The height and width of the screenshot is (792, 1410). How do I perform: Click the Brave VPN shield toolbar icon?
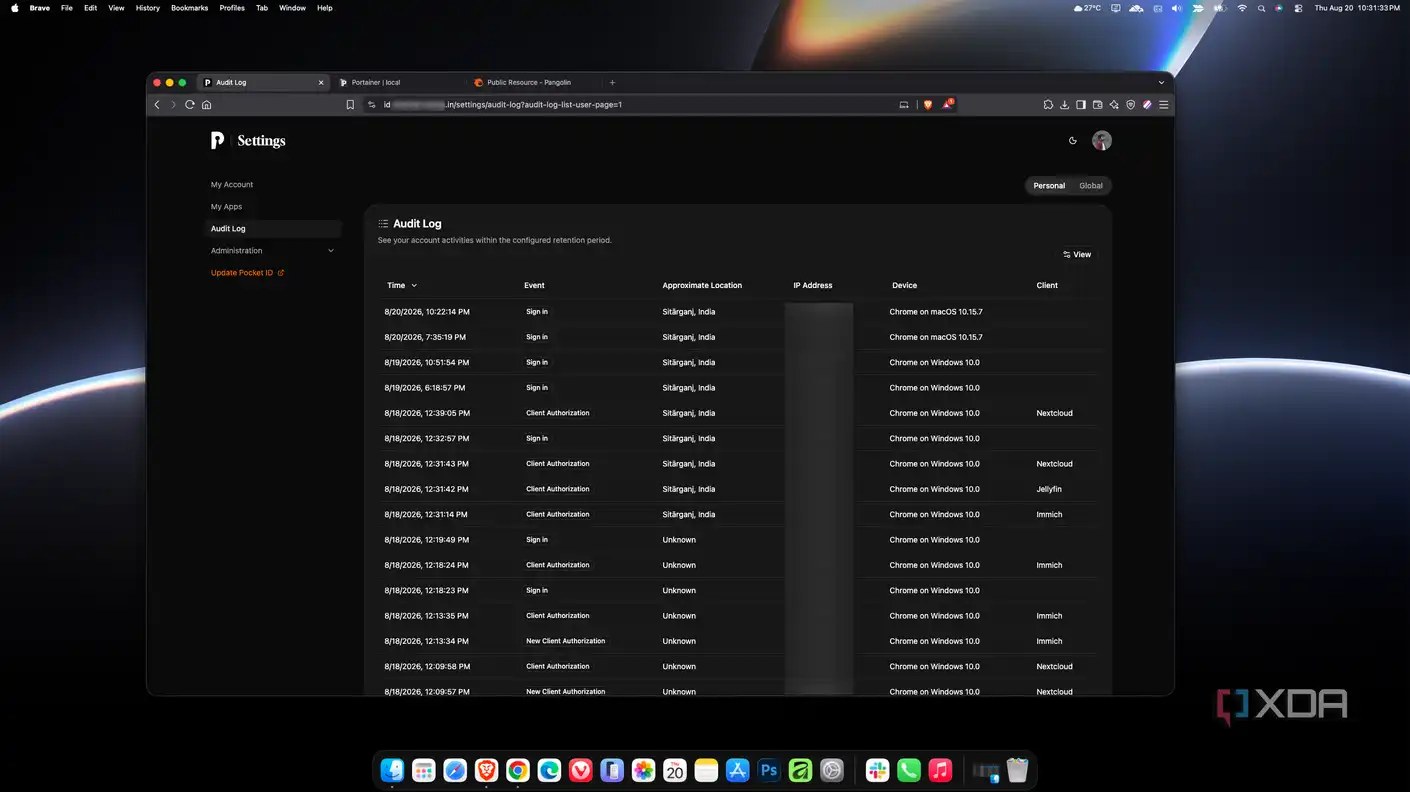coord(1131,104)
